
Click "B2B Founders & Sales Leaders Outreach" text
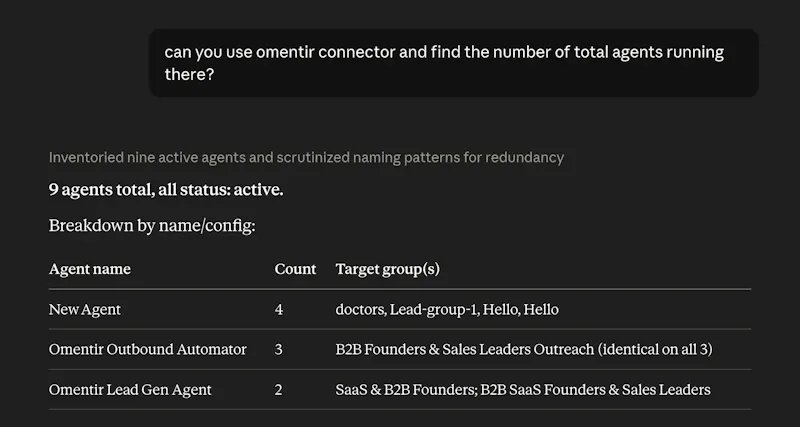pos(465,349)
